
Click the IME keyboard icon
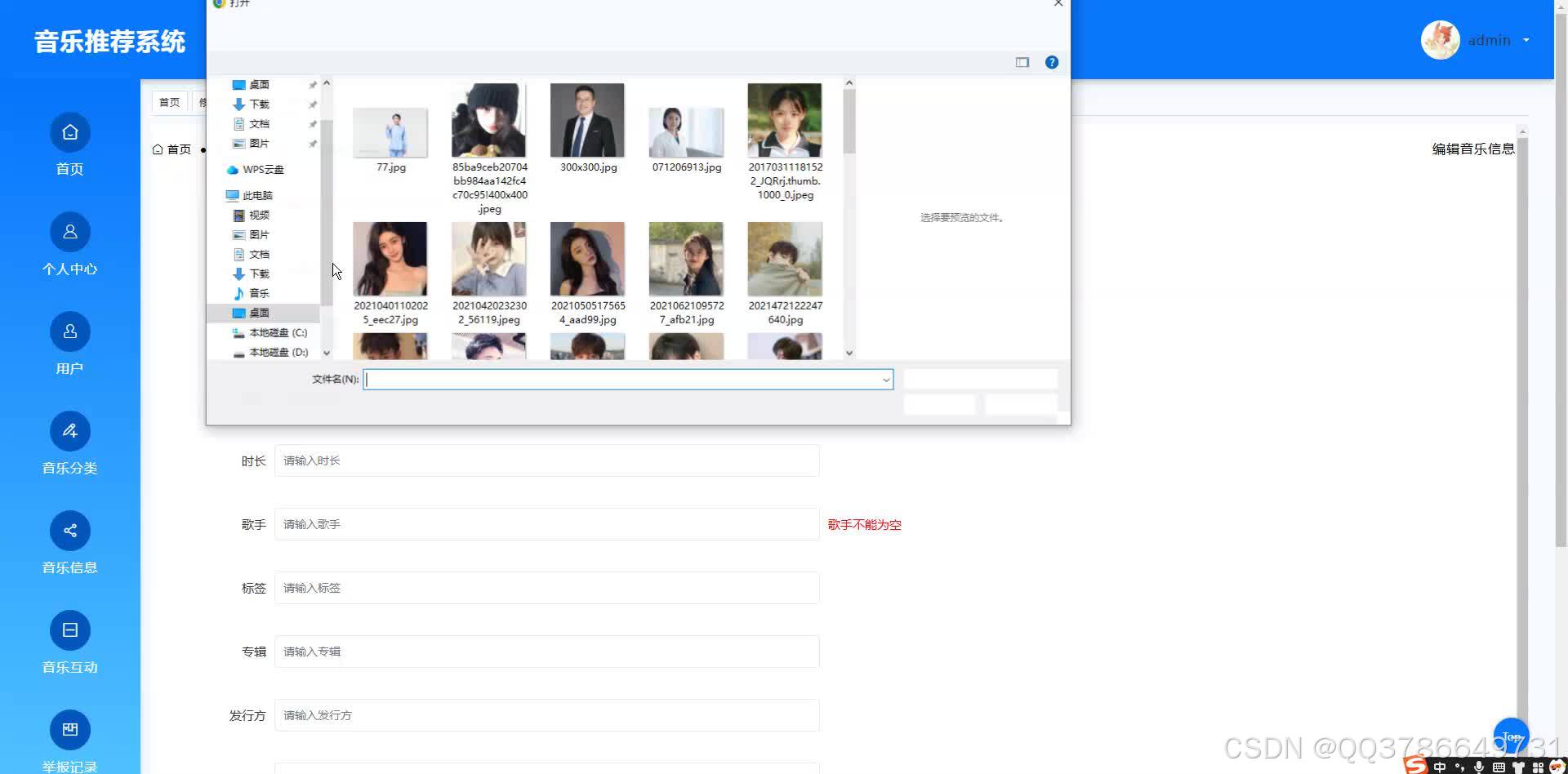pyautogui.click(x=1499, y=767)
